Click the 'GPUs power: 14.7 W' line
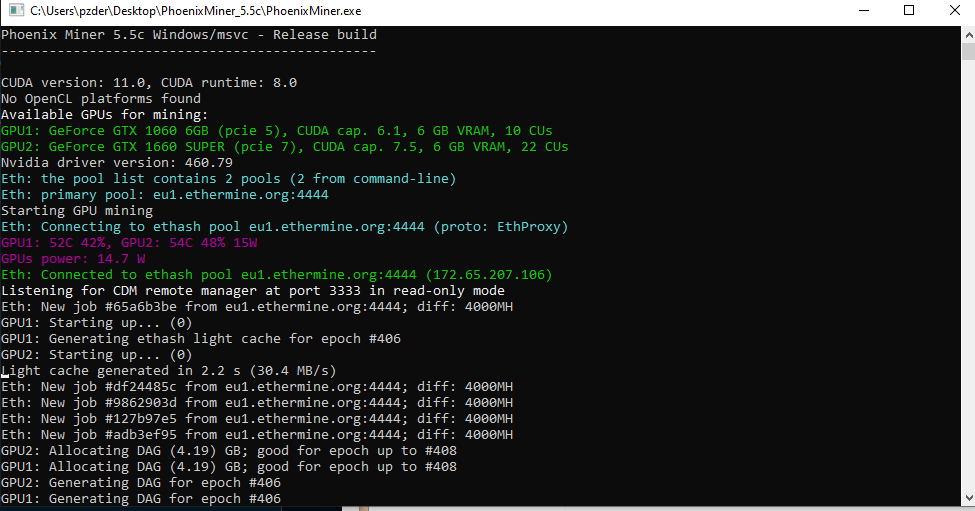 pyautogui.click(x=73, y=259)
